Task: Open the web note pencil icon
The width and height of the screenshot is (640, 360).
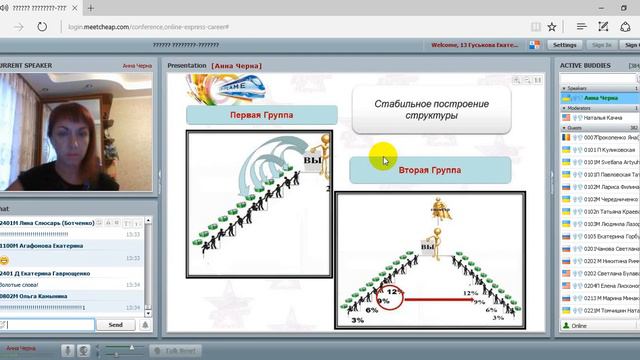Action: pyautogui.click(x=603, y=27)
